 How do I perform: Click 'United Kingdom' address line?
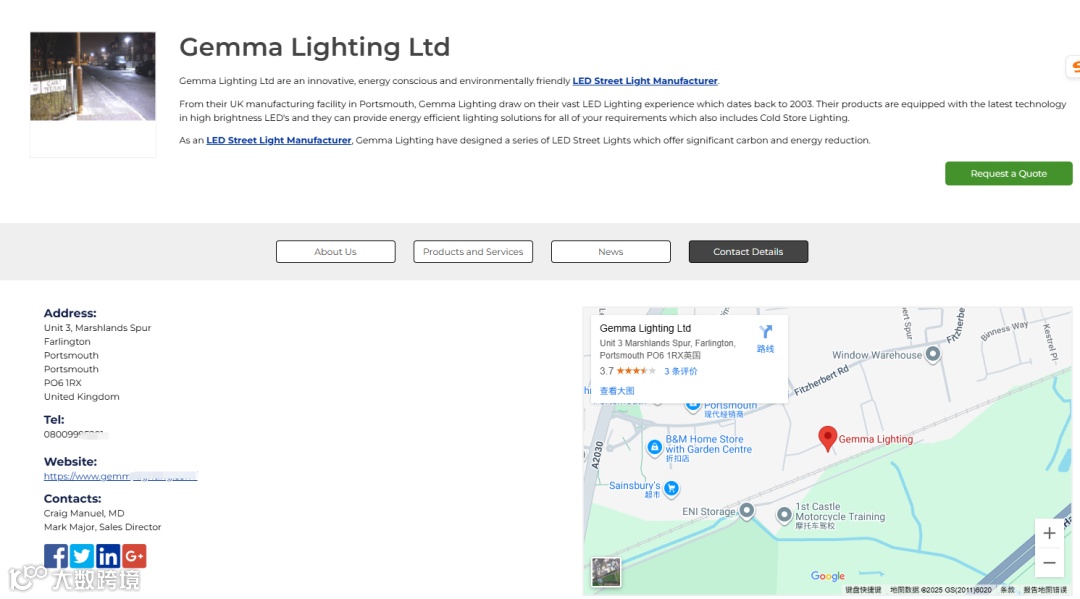pos(81,397)
